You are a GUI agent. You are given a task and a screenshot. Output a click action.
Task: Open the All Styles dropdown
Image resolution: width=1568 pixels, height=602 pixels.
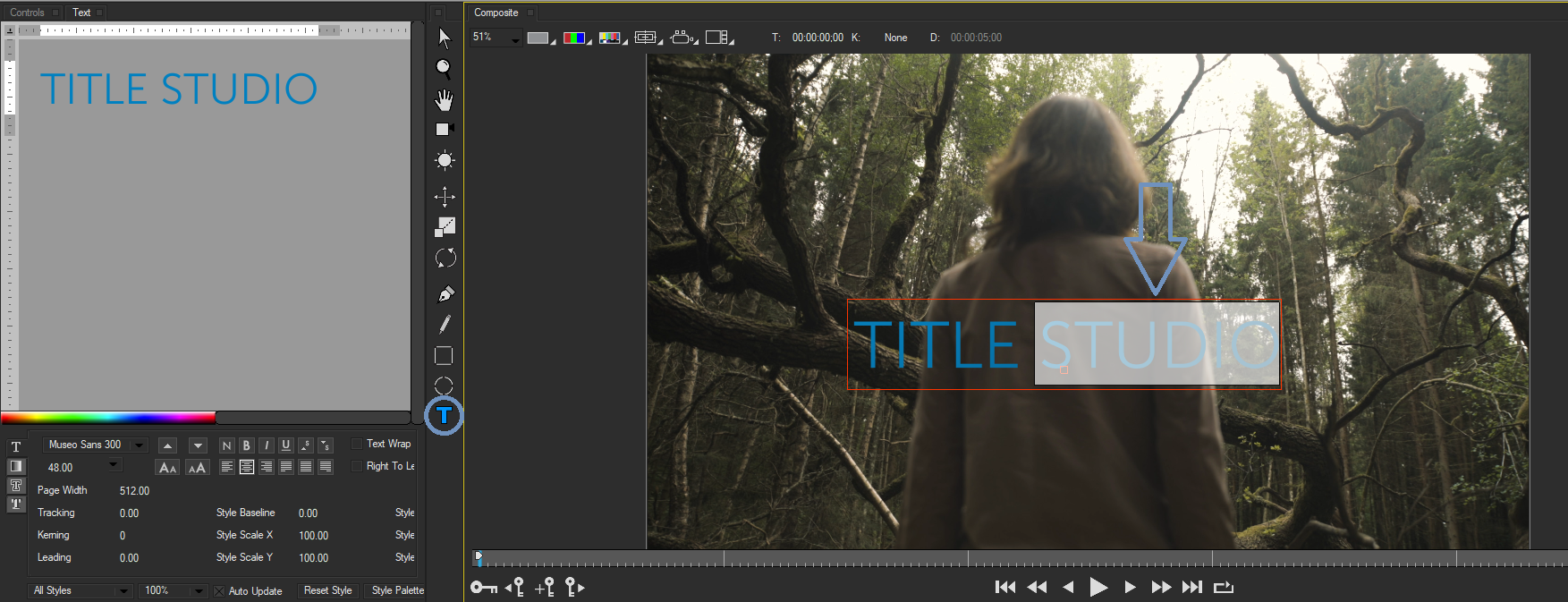click(x=81, y=590)
